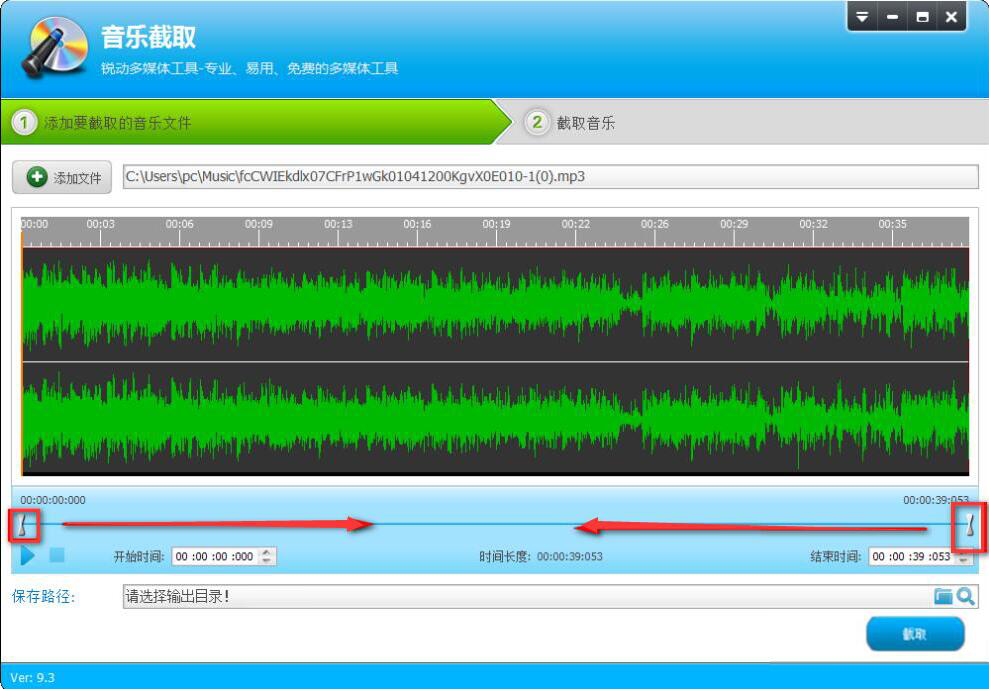Click the duration value 00:00:39:053
Image resolution: width=989 pixels, height=689 pixels.
click(x=570, y=556)
